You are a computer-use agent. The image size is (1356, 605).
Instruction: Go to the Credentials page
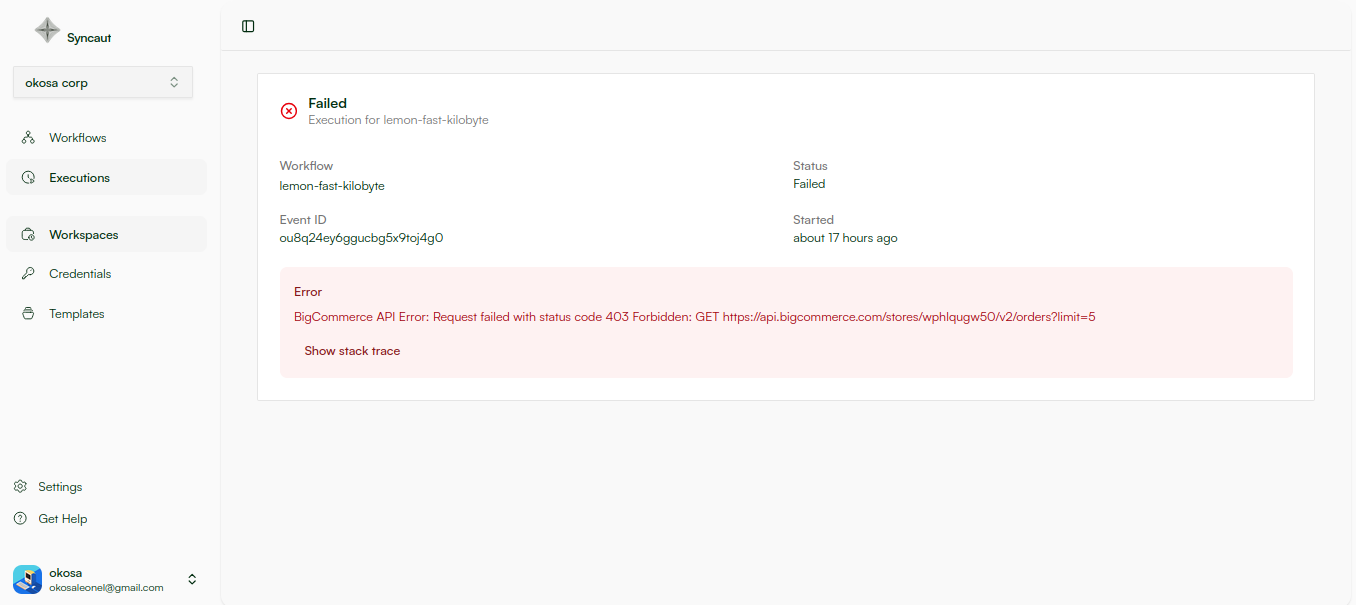point(80,274)
